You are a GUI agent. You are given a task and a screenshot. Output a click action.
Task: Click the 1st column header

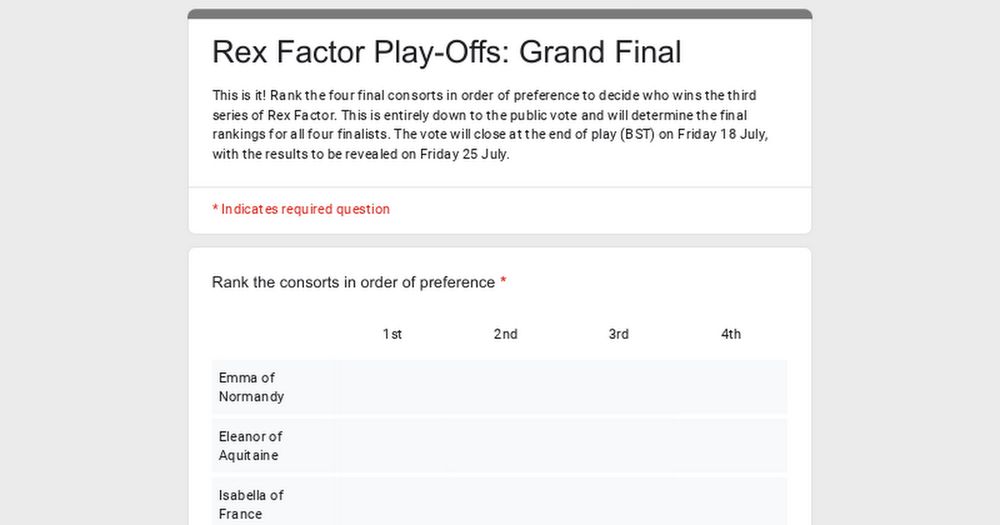392,334
